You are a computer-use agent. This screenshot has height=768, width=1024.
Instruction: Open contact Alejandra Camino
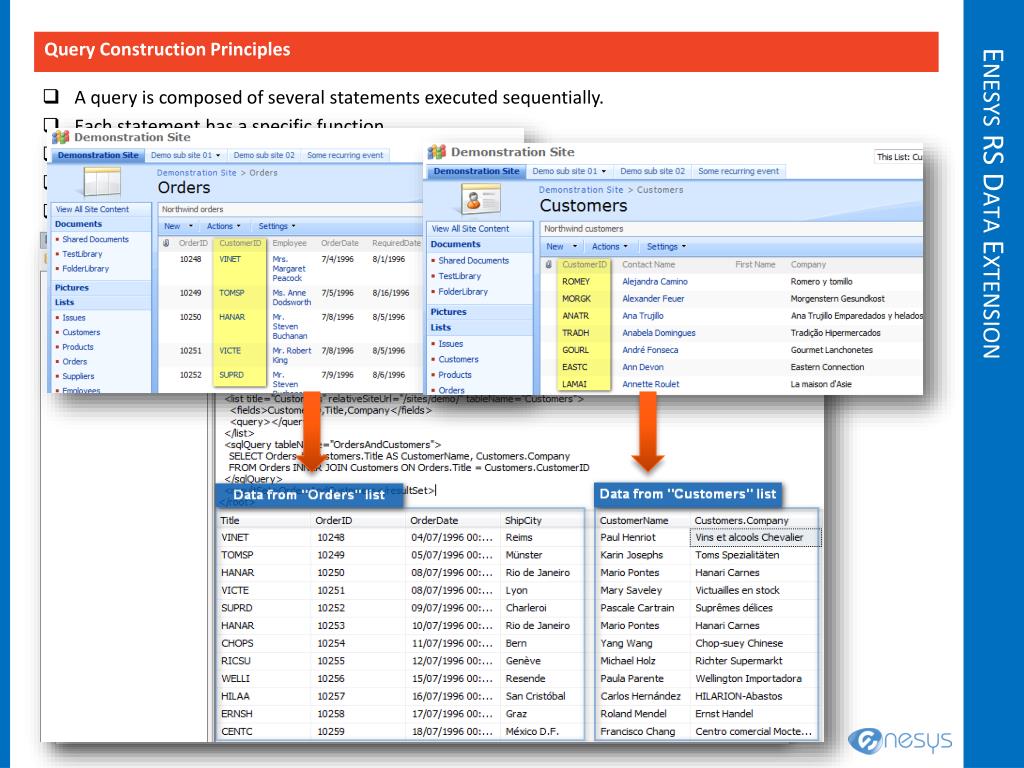(x=654, y=281)
